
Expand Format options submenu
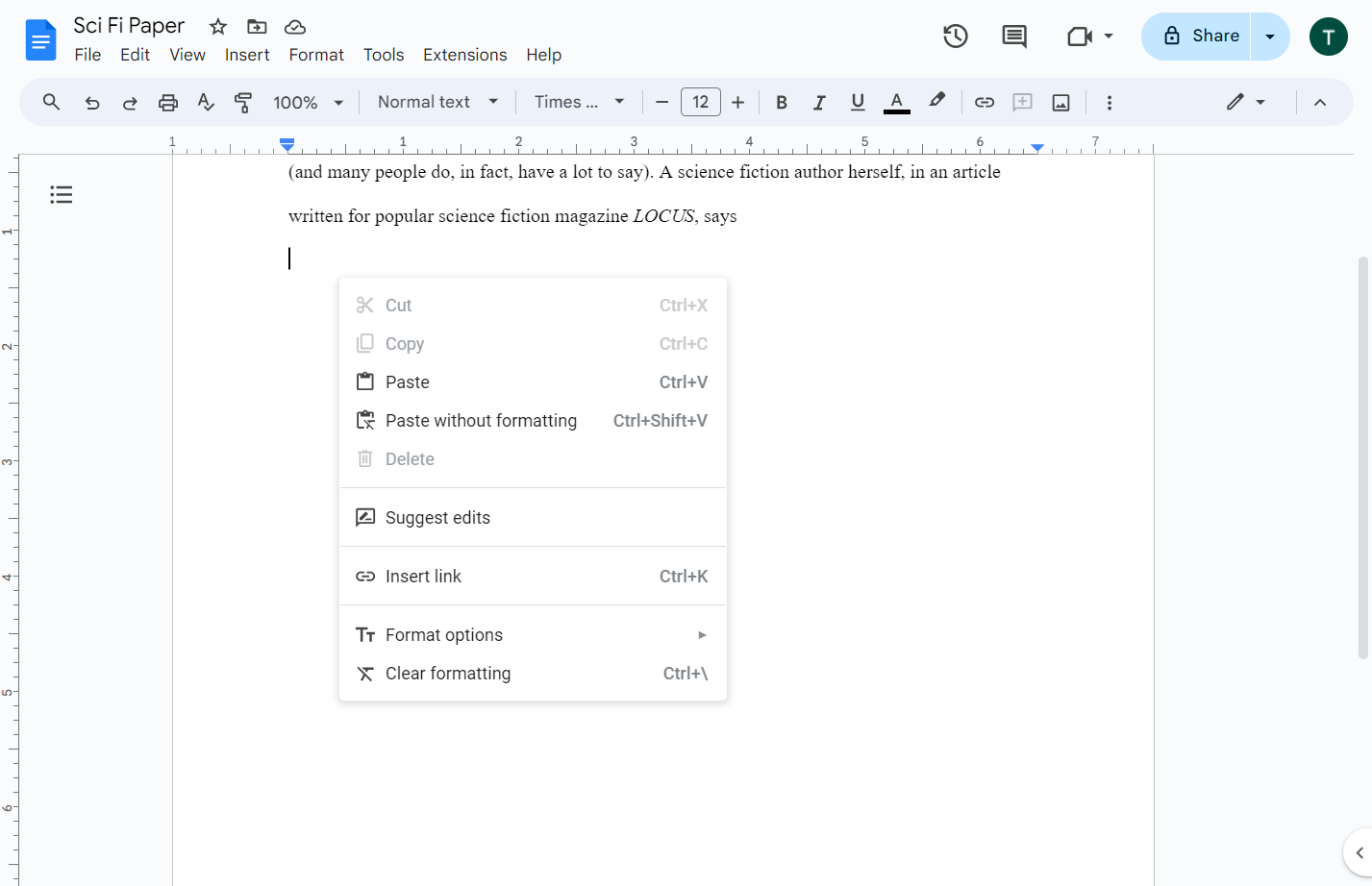pyautogui.click(x=533, y=635)
